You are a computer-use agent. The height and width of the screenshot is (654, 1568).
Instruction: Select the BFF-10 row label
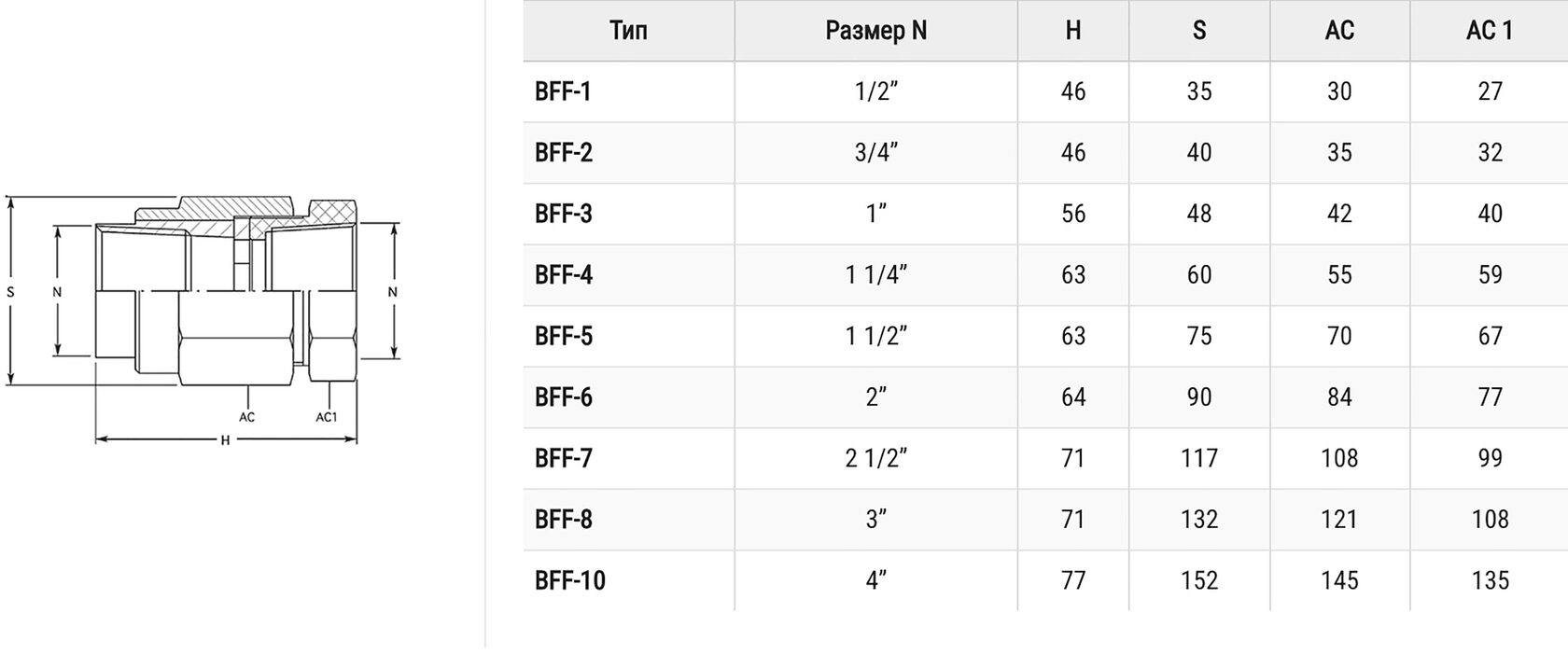tap(569, 580)
